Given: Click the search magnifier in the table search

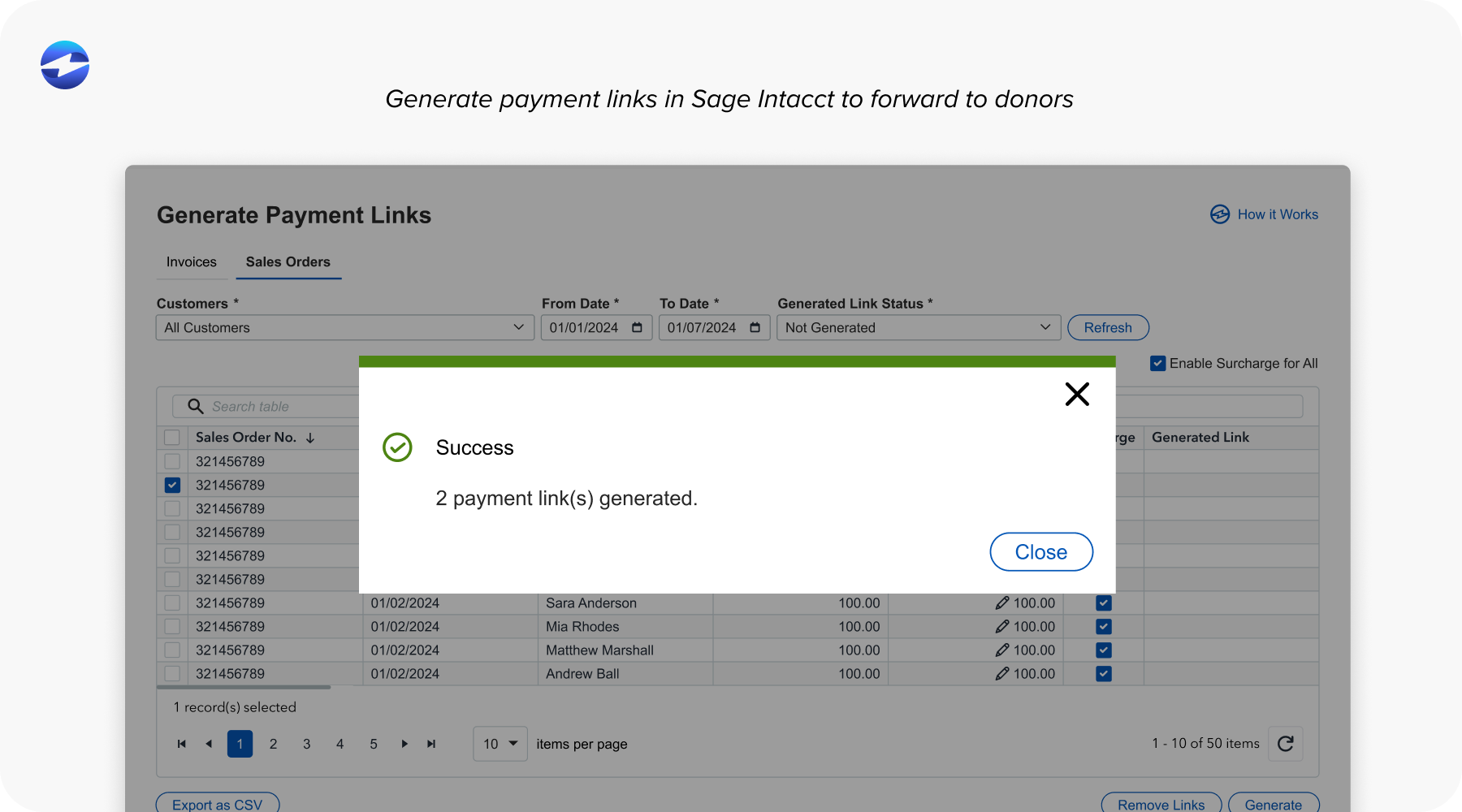Looking at the screenshot, I should click(x=195, y=406).
